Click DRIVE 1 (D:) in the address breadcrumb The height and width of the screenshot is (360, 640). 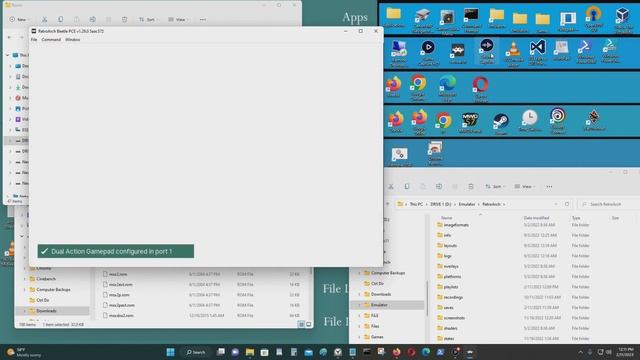441,204
